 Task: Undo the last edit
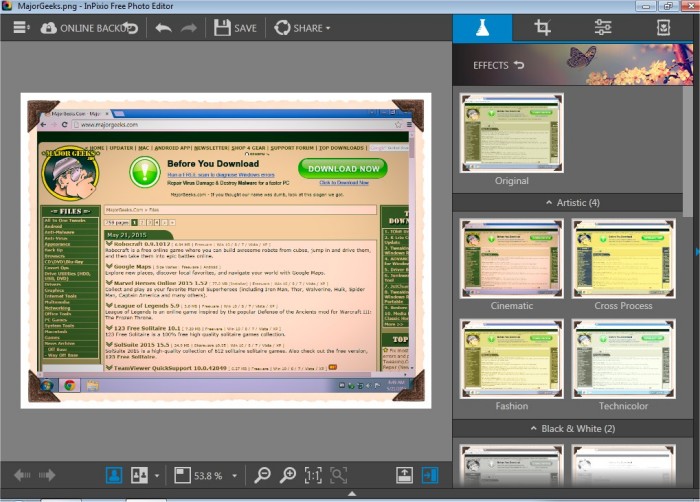click(x=163, y=28)
